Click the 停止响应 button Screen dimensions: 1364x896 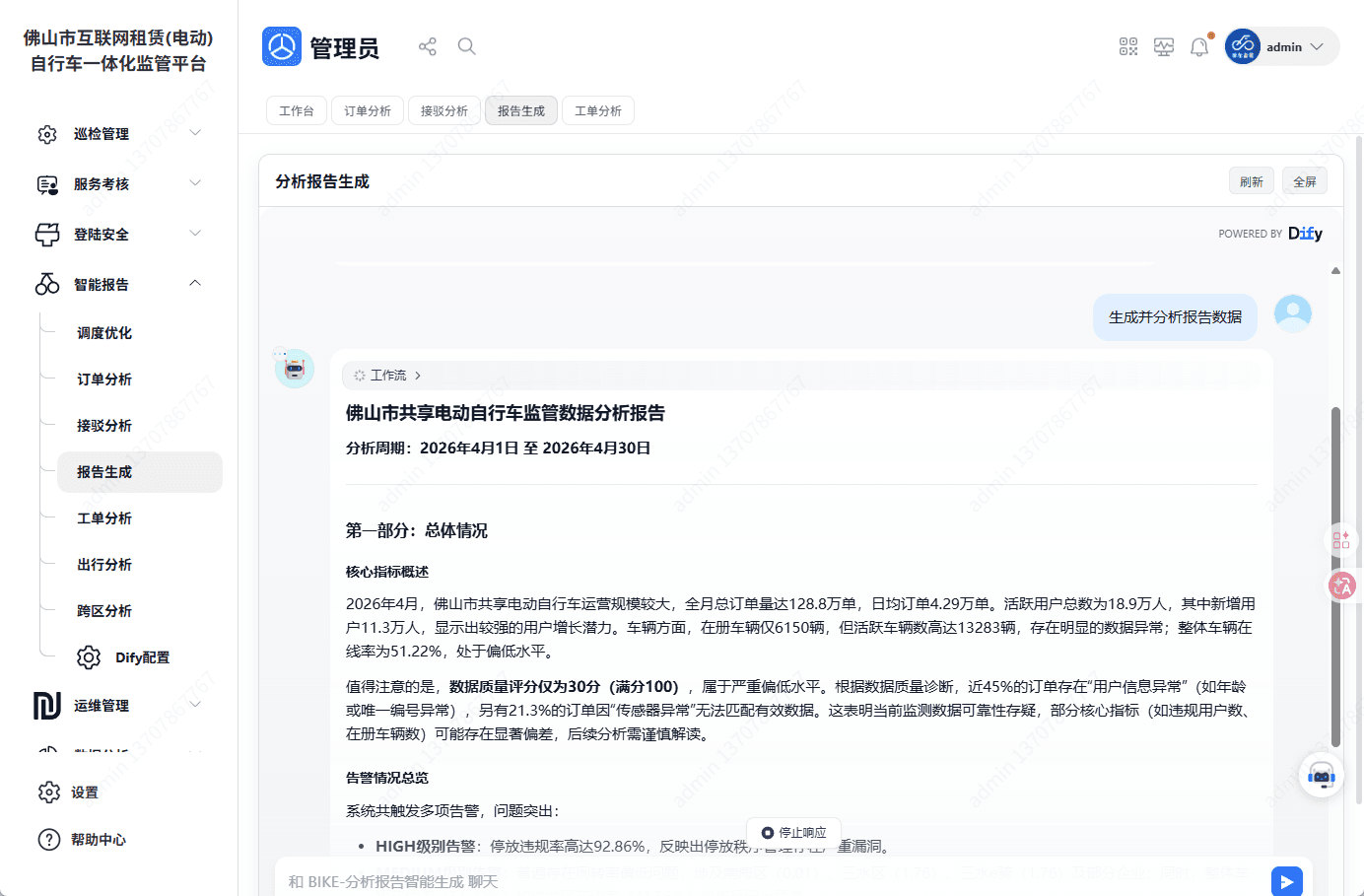pyautogui.click(x=793, y=833)
